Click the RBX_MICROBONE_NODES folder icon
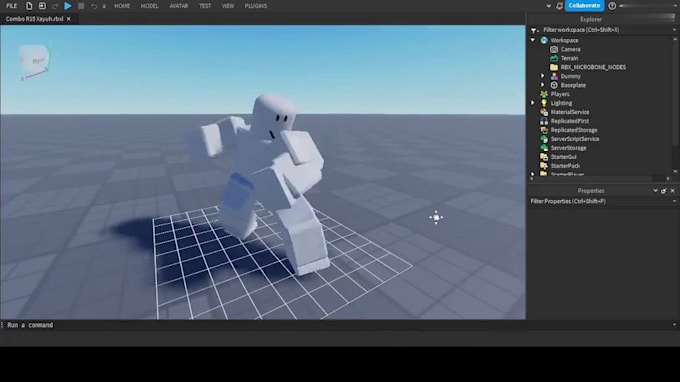Image resolution: width=680 pixels, height=382 pixels. (x=554, y=67)
